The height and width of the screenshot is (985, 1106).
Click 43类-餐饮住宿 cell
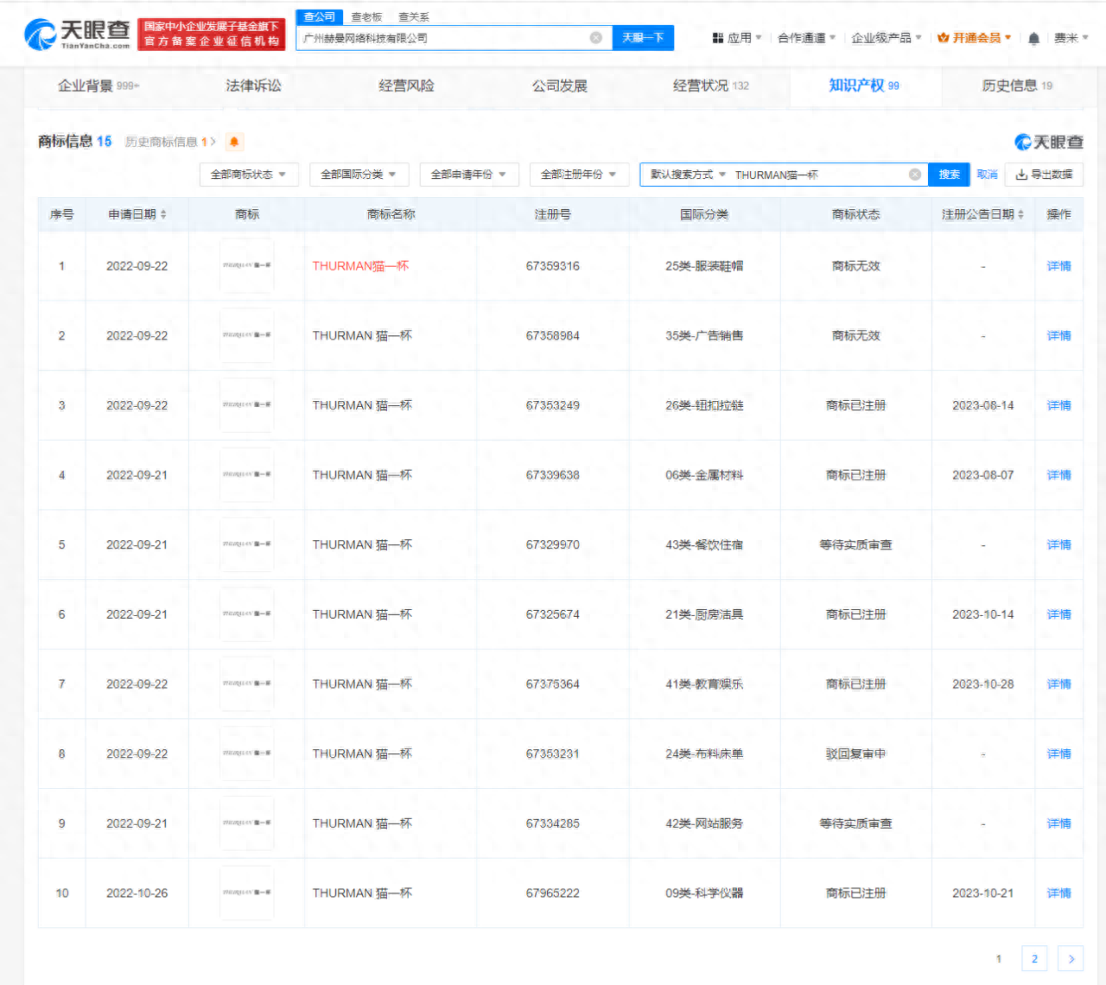click(704, 545)
